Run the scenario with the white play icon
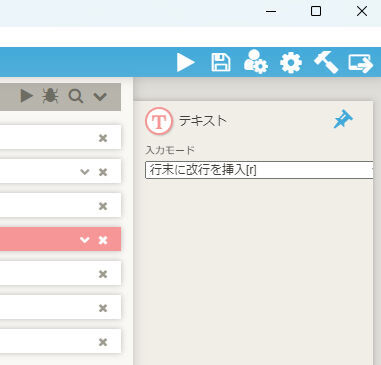Viewport: 381px width, 365px height. pos(186,62)
